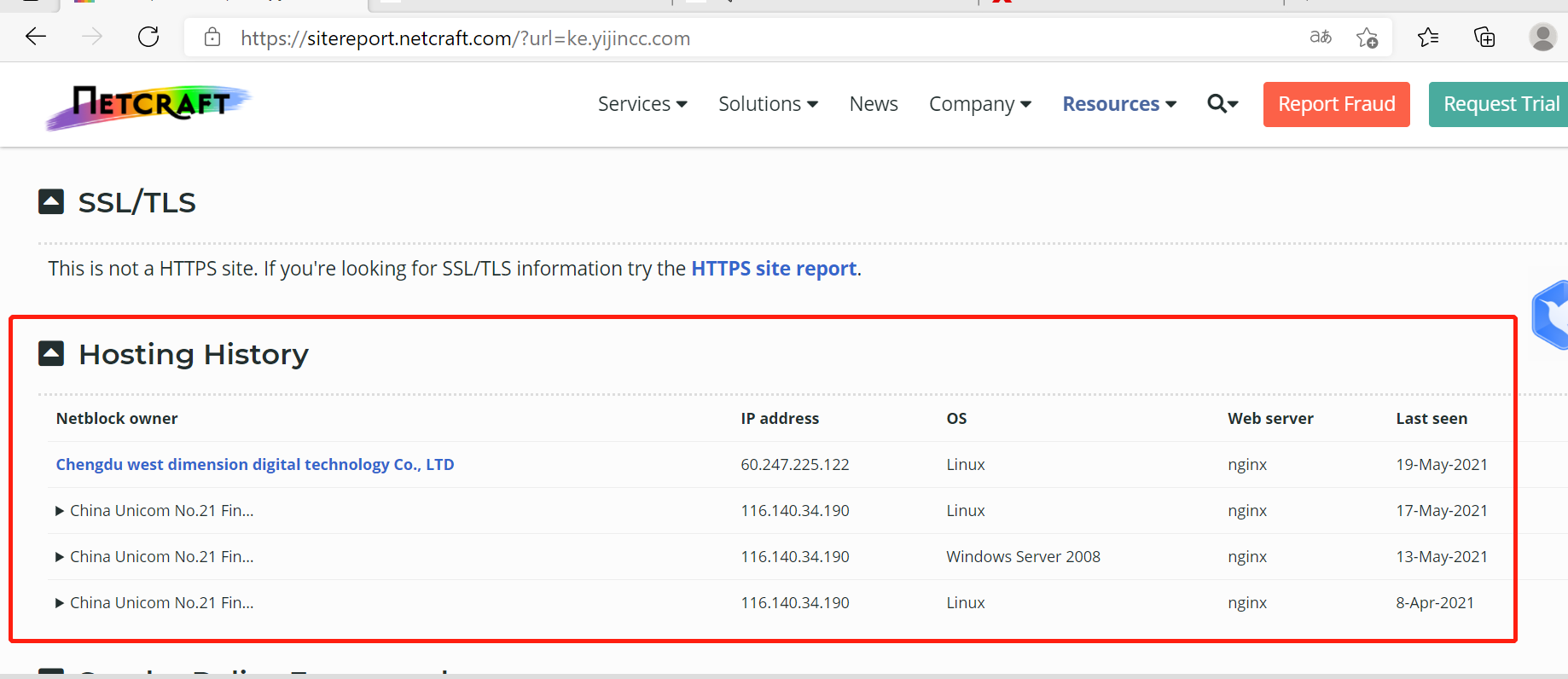The image size is (1568, 679).
Task: Collapse the SSL/TLS section
Action: coord(51,202)
